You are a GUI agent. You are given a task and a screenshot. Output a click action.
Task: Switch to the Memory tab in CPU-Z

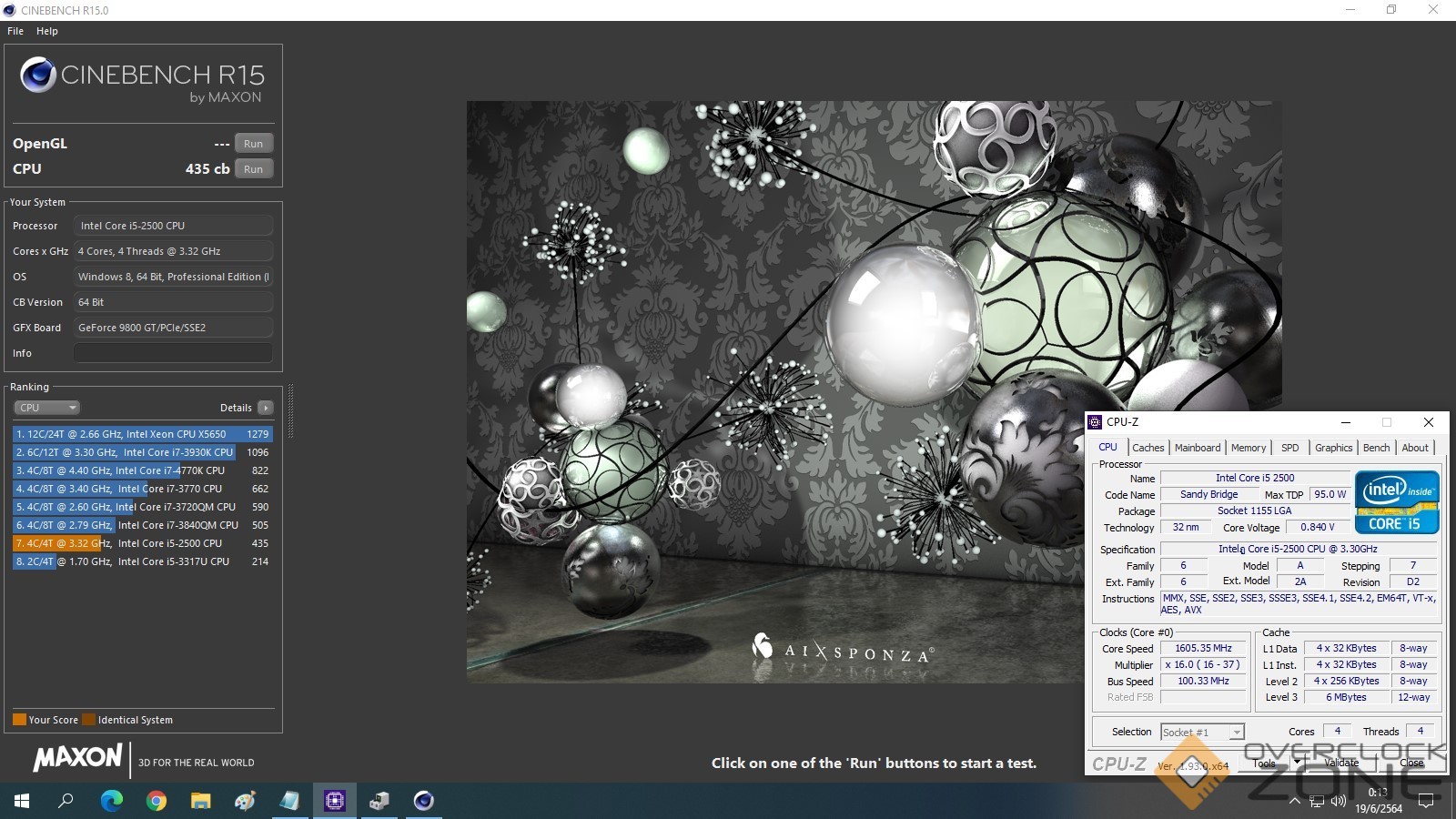pos(1248,448)
